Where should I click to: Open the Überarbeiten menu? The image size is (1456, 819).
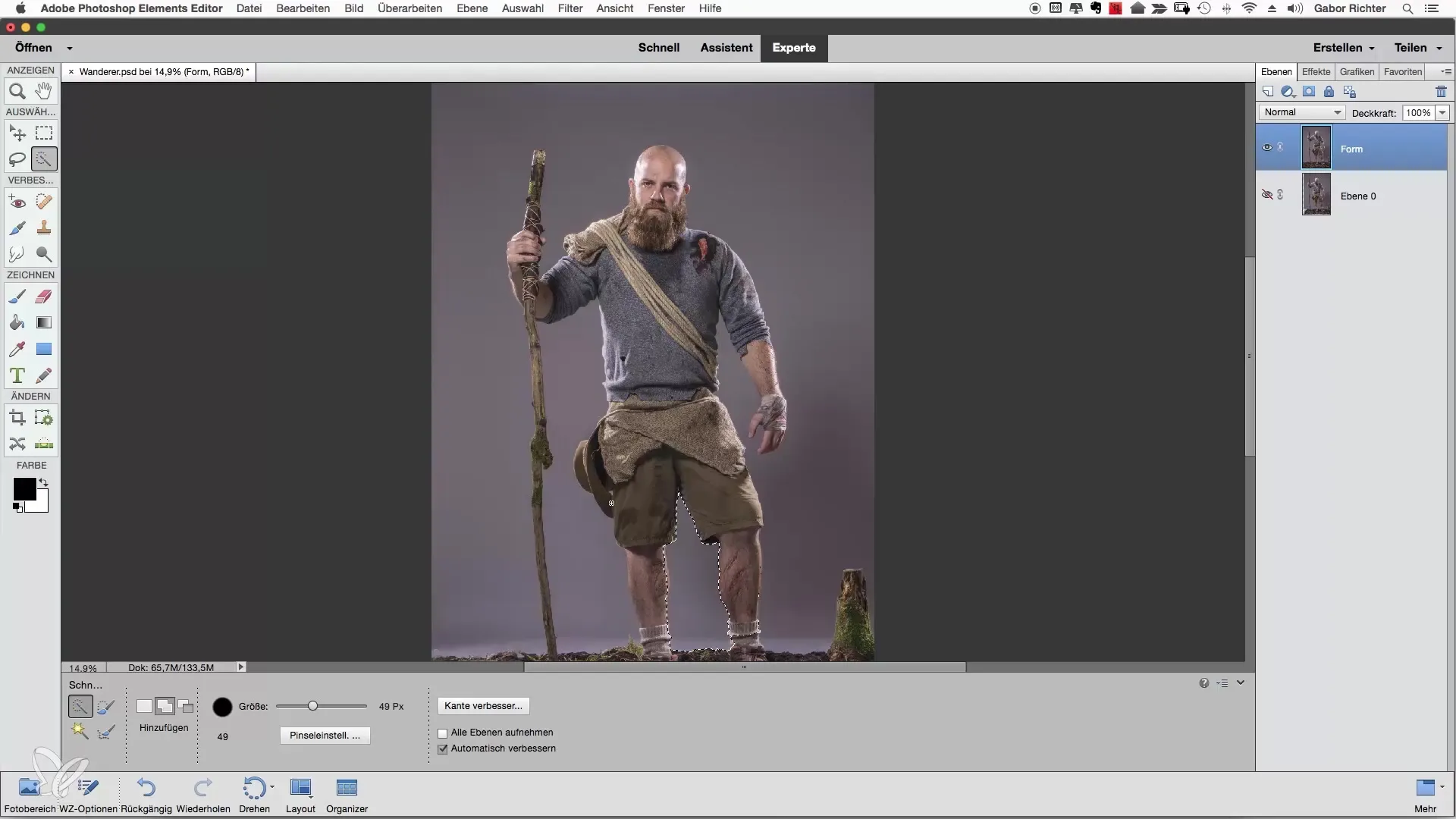pos(409,8)
